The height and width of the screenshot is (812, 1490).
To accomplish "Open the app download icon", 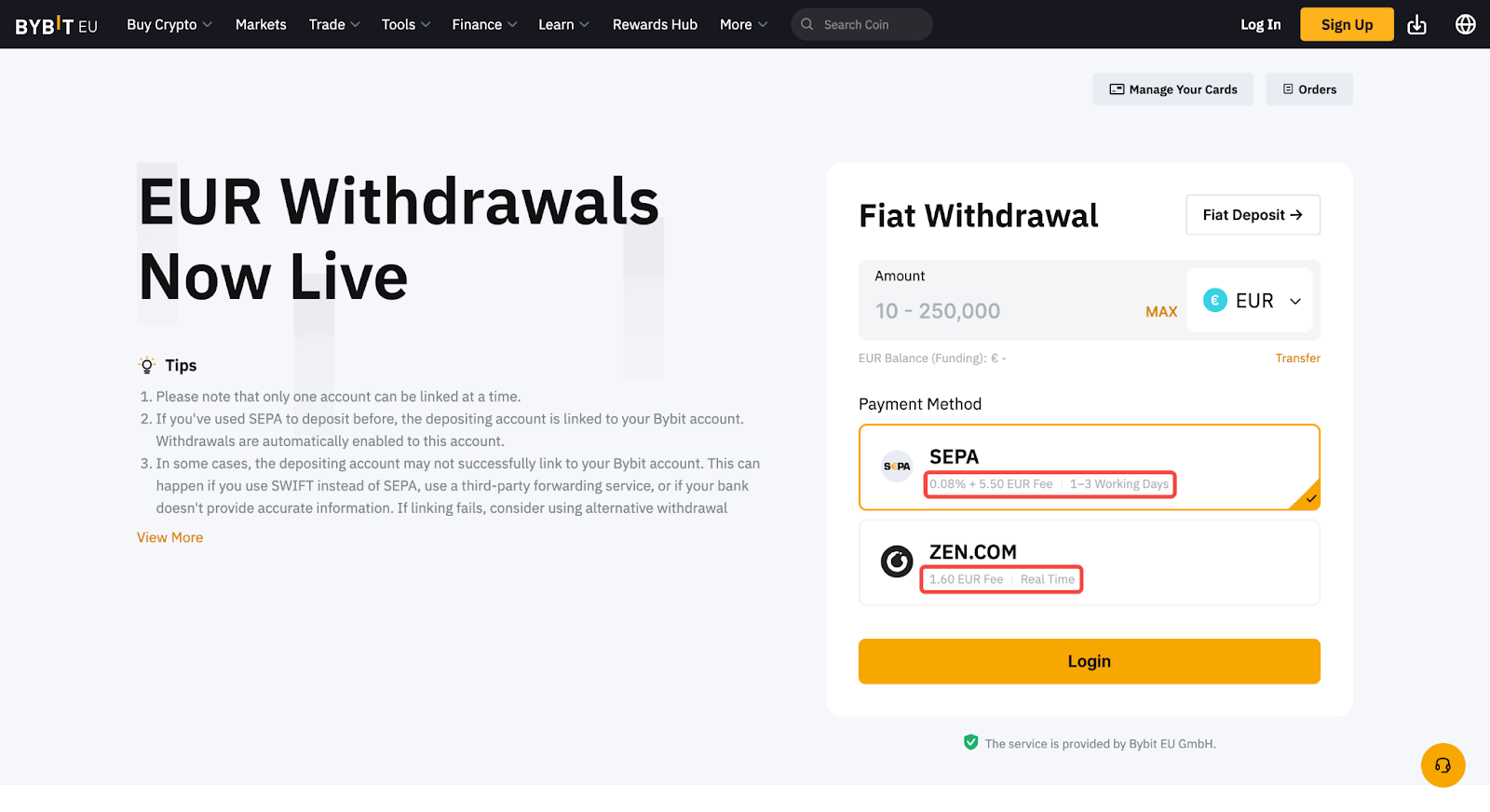I will tap(1416, 25).
